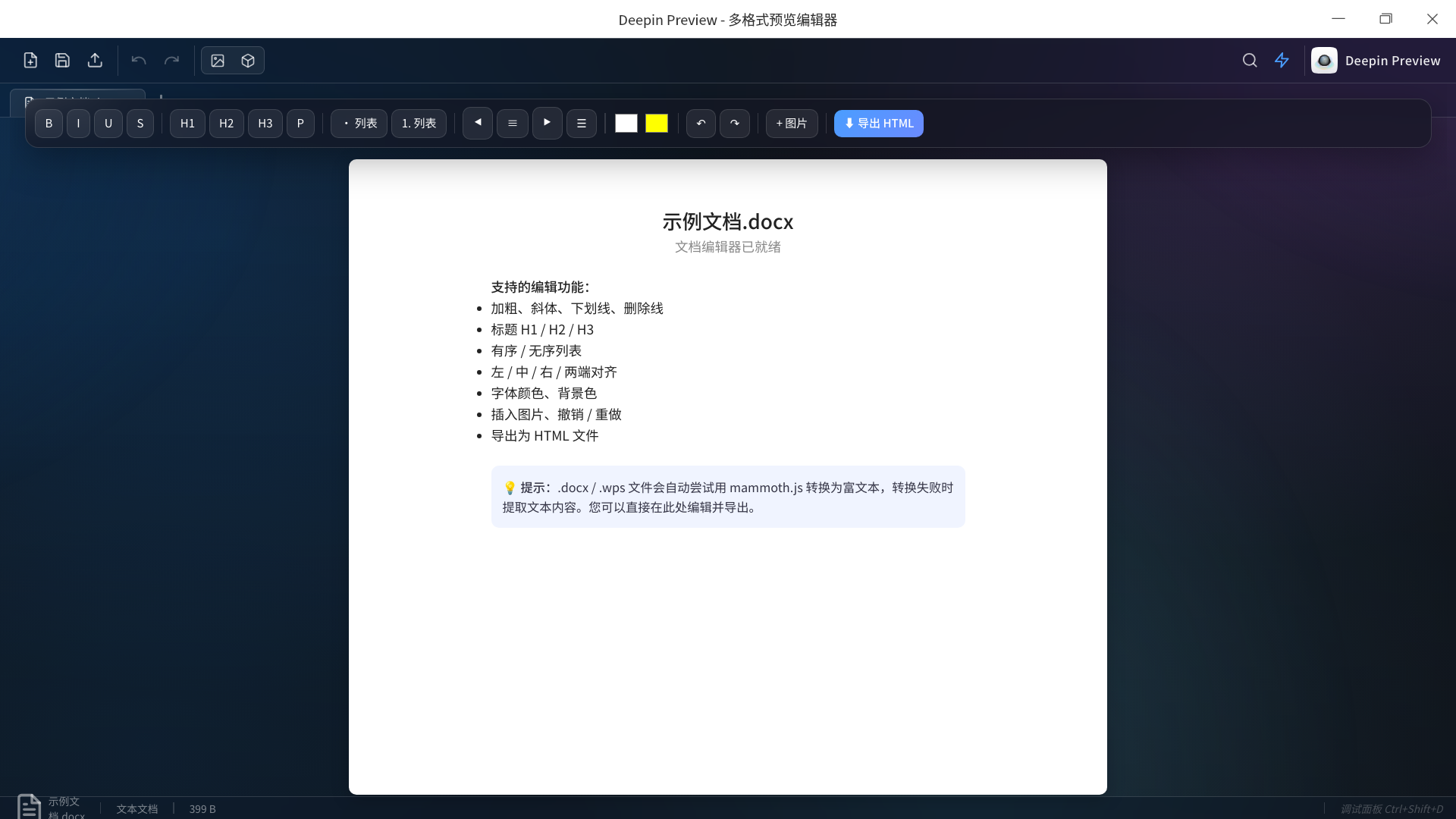Click the new file icon

pyautogui.click(x=30, y=60)
